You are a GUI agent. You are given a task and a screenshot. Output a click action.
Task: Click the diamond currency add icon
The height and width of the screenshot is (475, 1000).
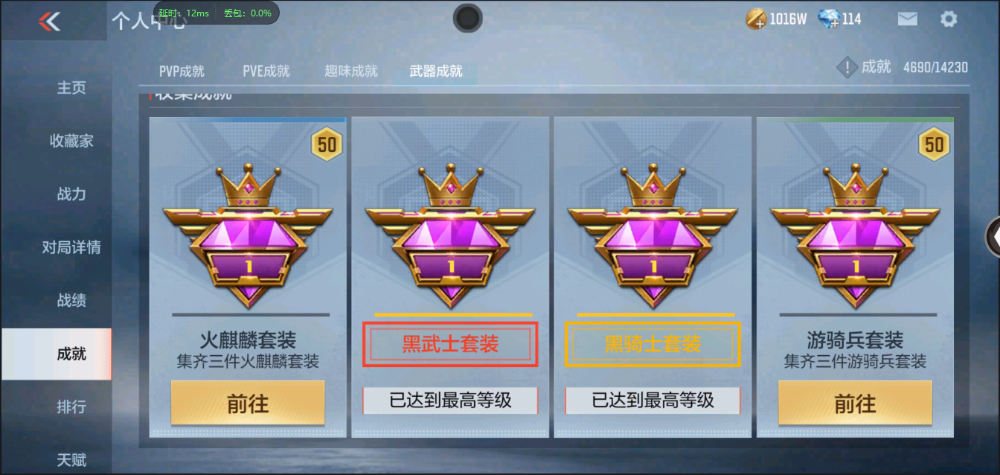point(827,19)
